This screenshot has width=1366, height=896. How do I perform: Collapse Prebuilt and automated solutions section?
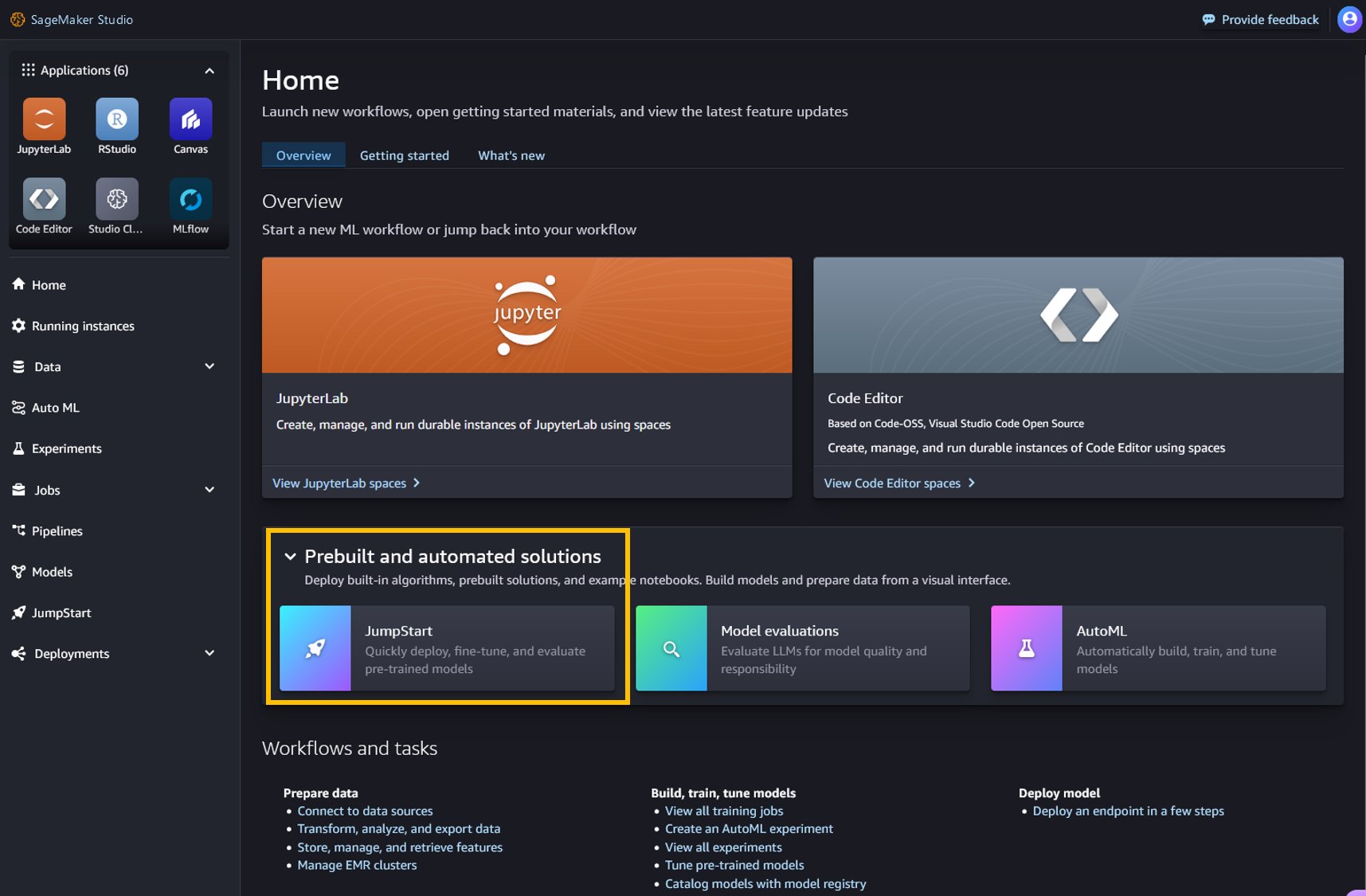tap(291, 557)
